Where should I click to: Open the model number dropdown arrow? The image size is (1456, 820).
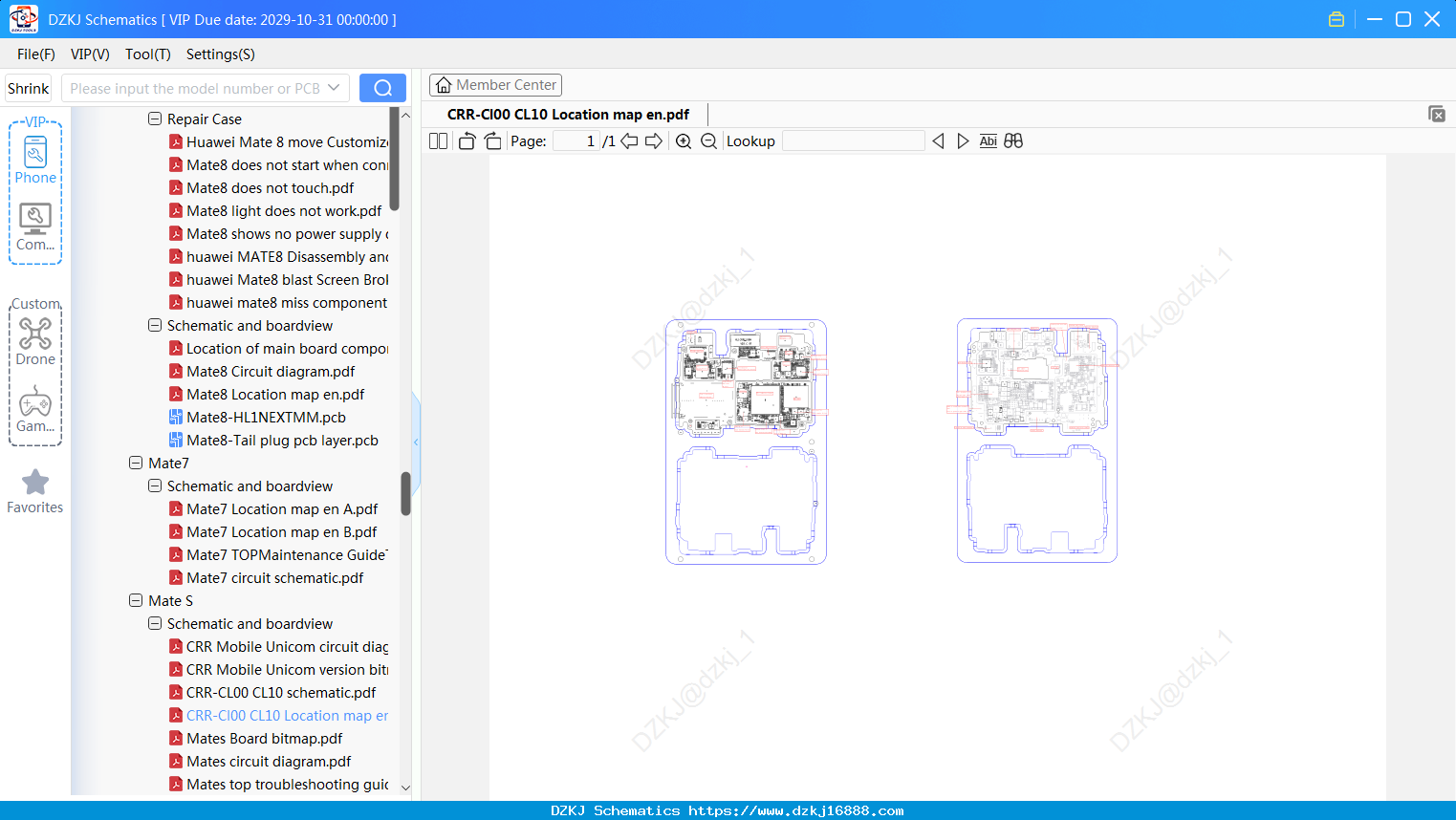pyautogui.click(x=334, y=88)
